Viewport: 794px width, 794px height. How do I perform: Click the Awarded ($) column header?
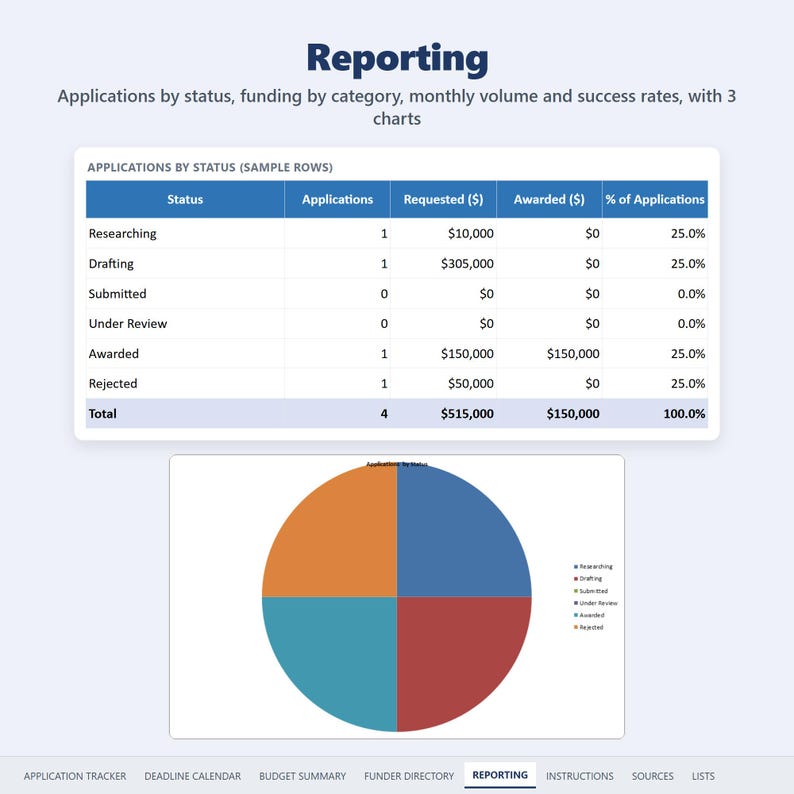(549, 200)
